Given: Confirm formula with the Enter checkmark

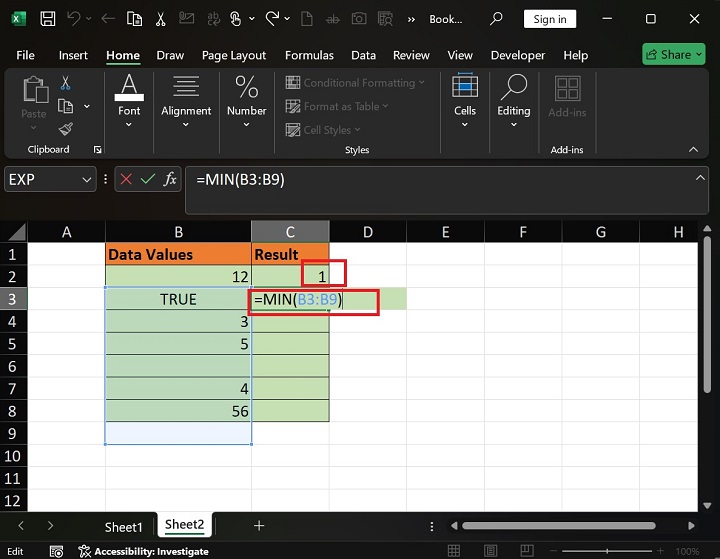Looking at the screenshot, I should tap(148, 179).
